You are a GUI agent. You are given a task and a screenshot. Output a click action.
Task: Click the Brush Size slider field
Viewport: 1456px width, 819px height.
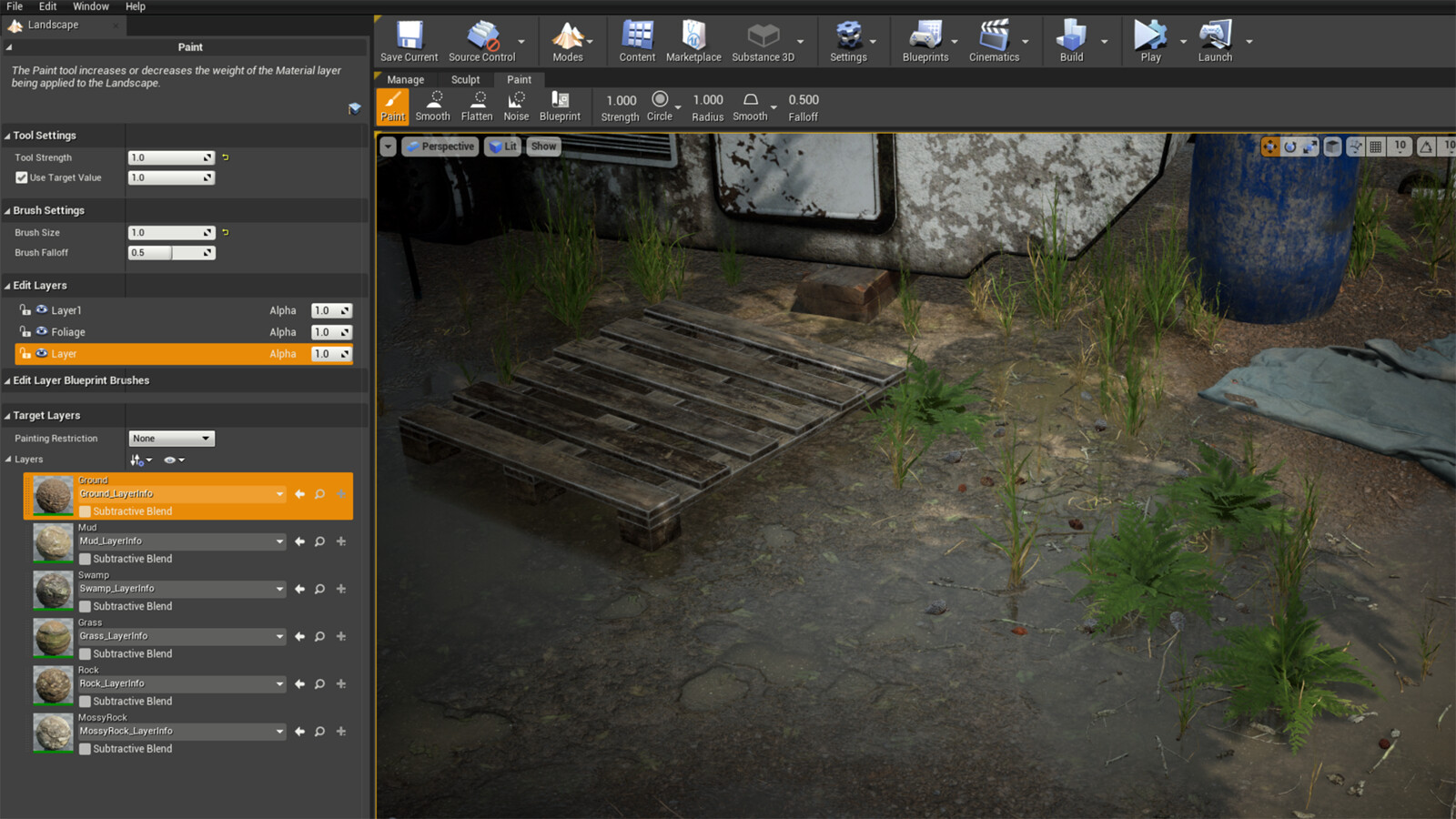coord(171,232)
